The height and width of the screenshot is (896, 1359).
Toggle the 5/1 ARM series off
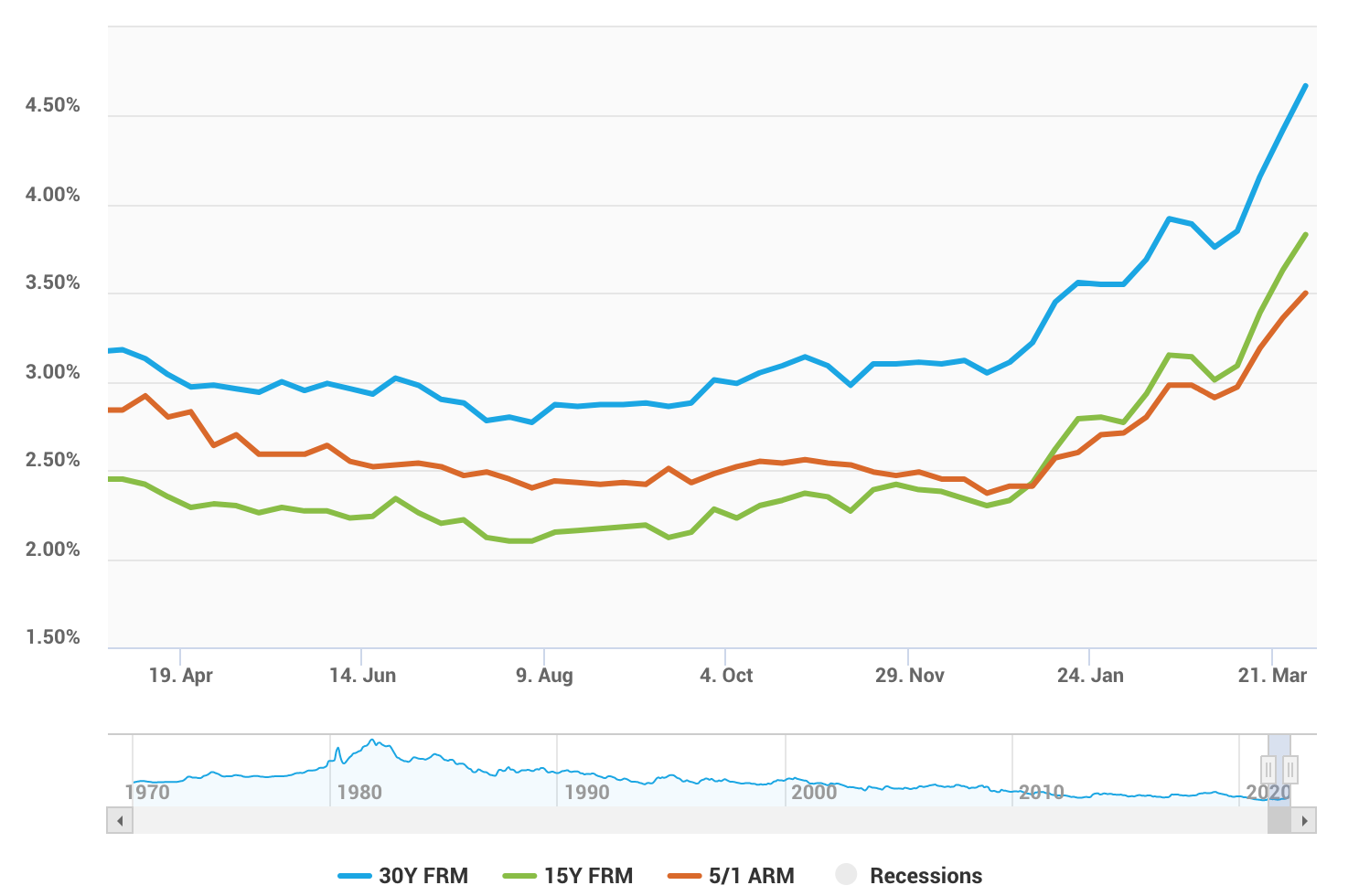[751, 875]
